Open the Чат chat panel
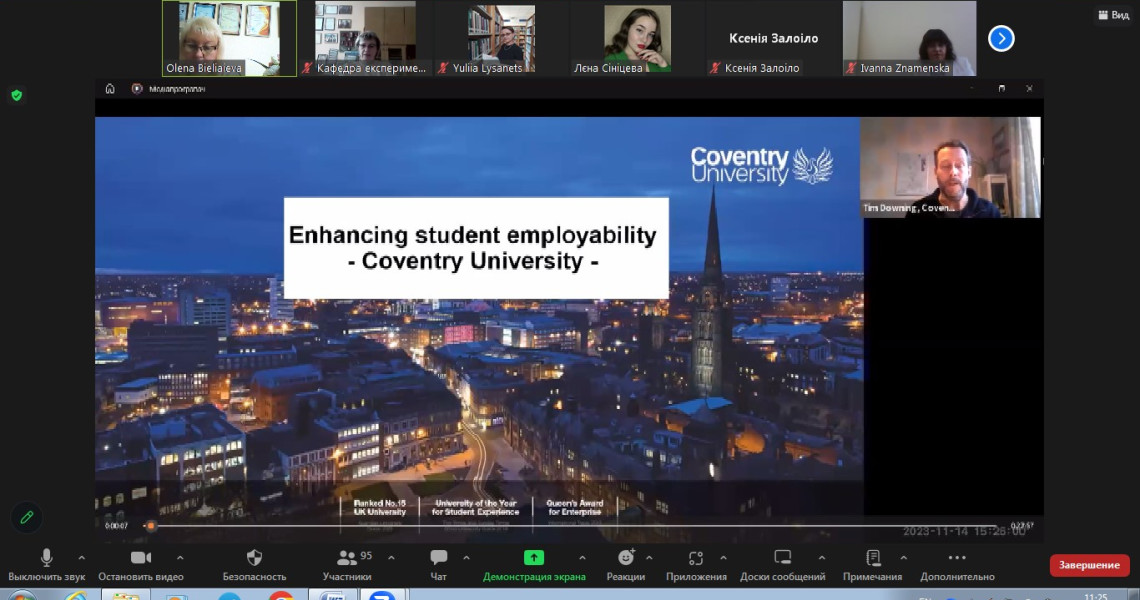1140x600 pixels. 438,565
